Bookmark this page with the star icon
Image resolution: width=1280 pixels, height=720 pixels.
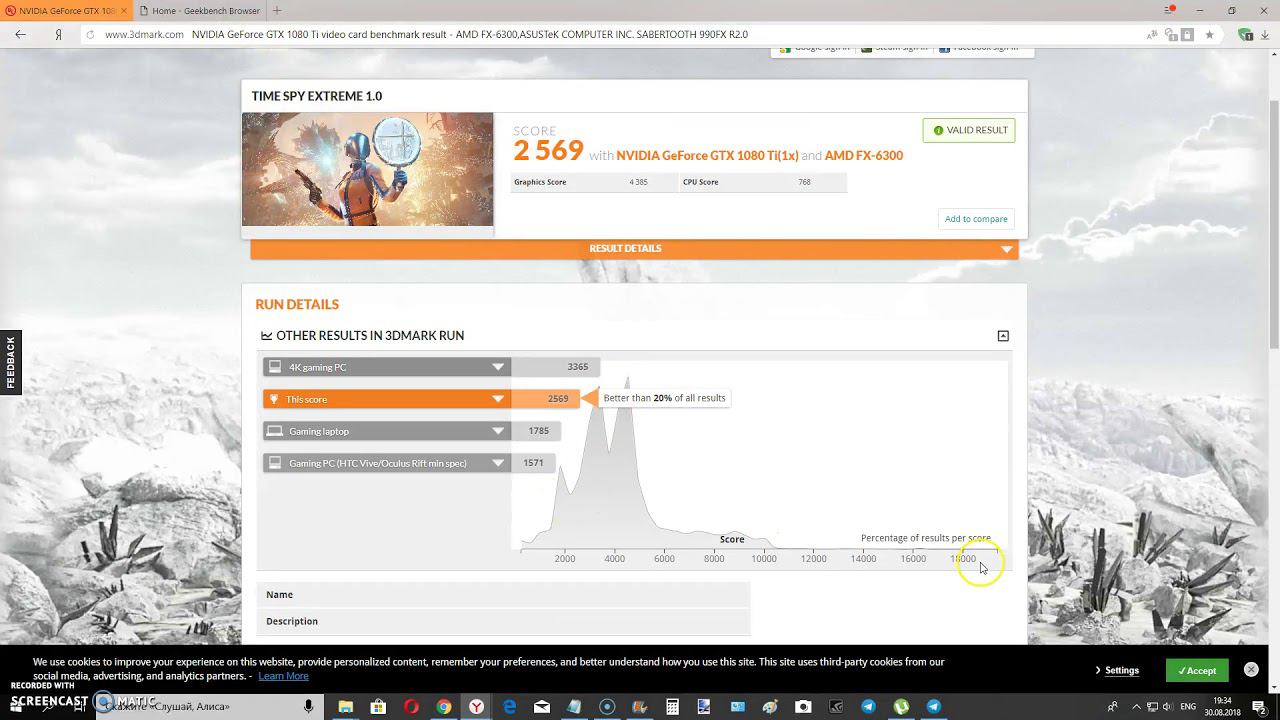click(1209, 34)
